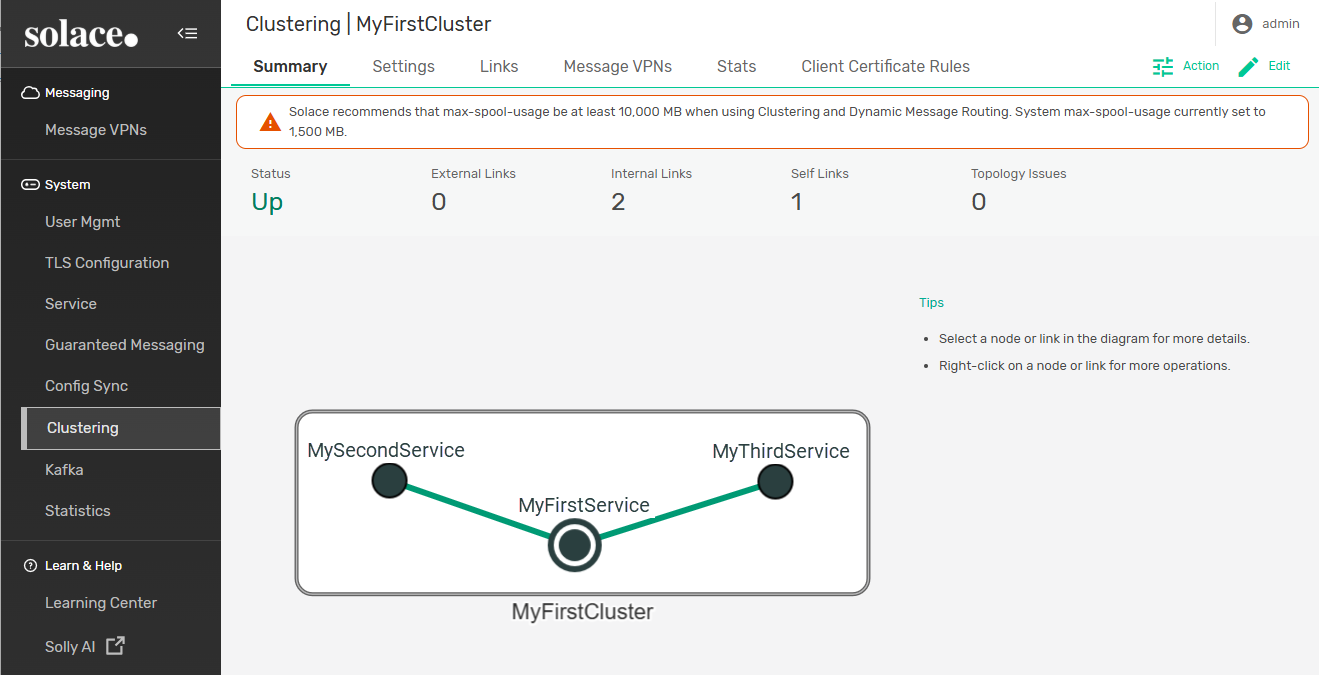Image resolution: width=1319 pixels, height=675 pixels.
Task: Open the Links tab
Action: (499, 67)
